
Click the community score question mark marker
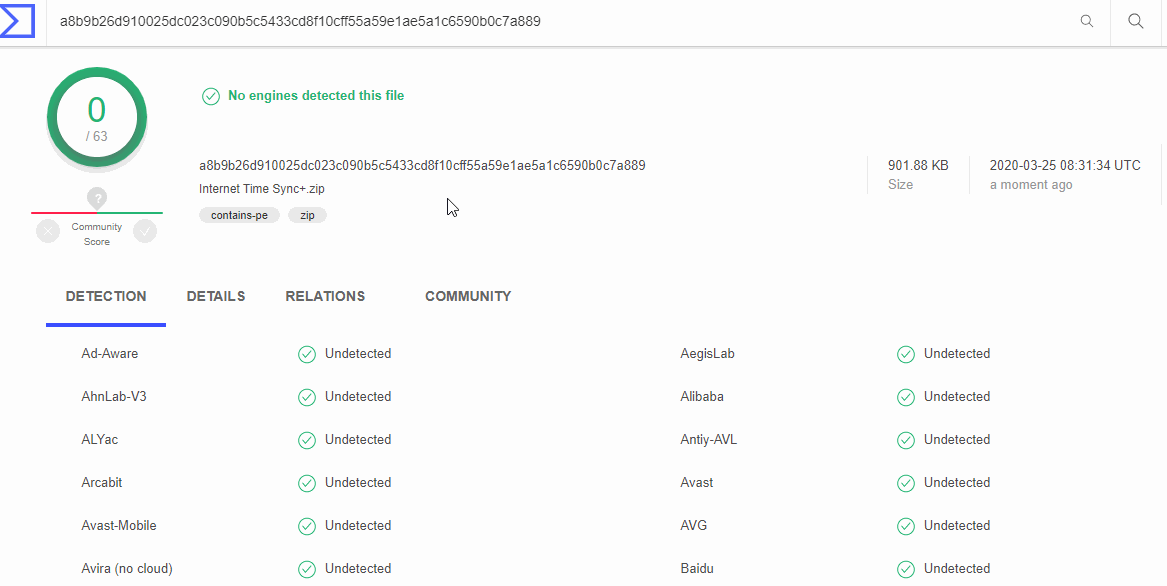pyautogui.click(x=97, y=198)
